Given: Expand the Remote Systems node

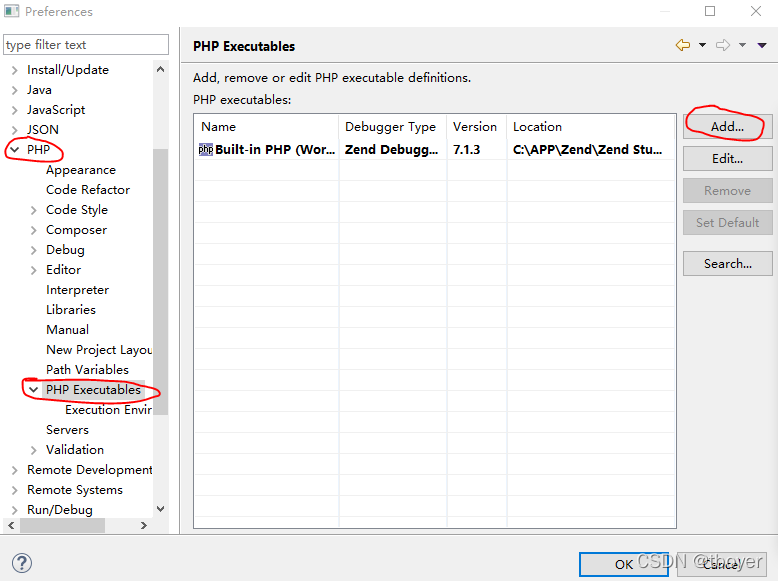Looking at the screenshot, I should (14, 490).
